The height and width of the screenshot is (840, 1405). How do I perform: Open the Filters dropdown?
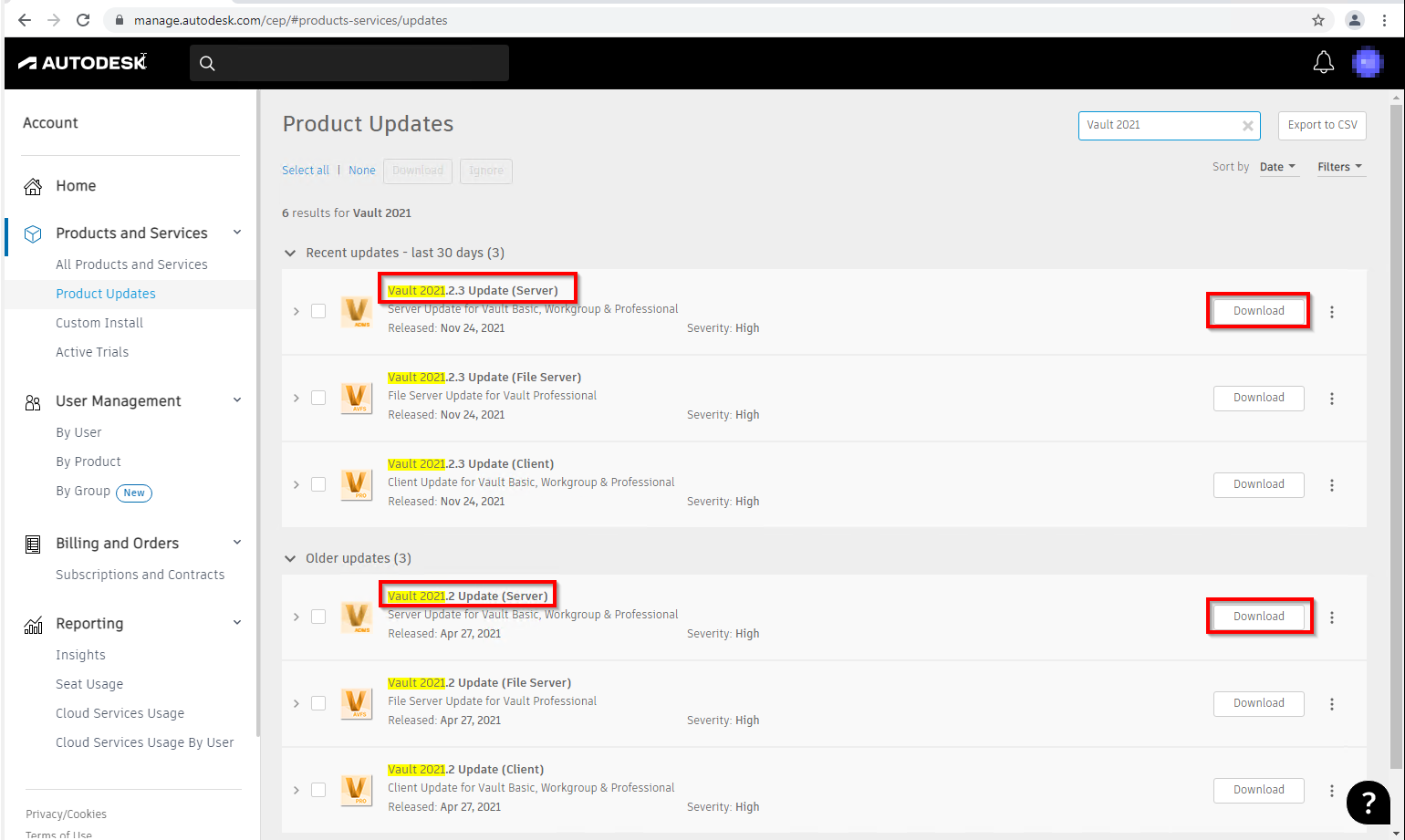(1339, 167)
